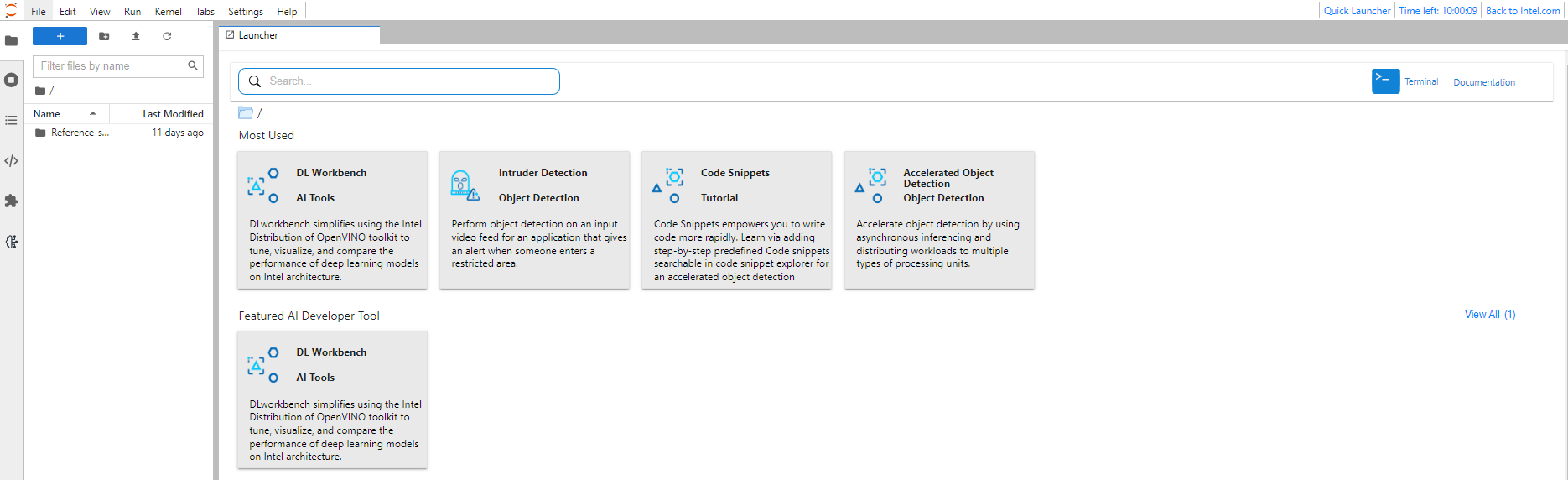This screenshot has width=1568, height=480.
Task: Sort files by Name column
Action: [x=47, y=114]
